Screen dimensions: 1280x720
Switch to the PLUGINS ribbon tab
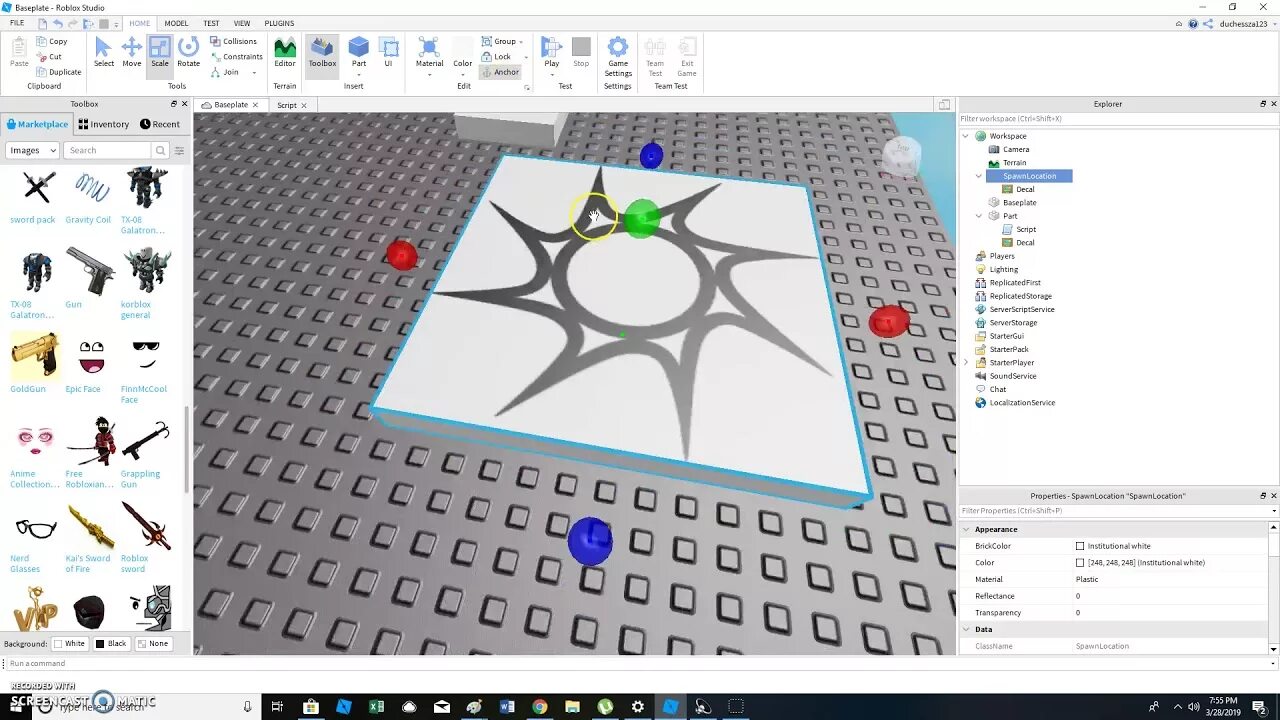[x=279, y=23]
